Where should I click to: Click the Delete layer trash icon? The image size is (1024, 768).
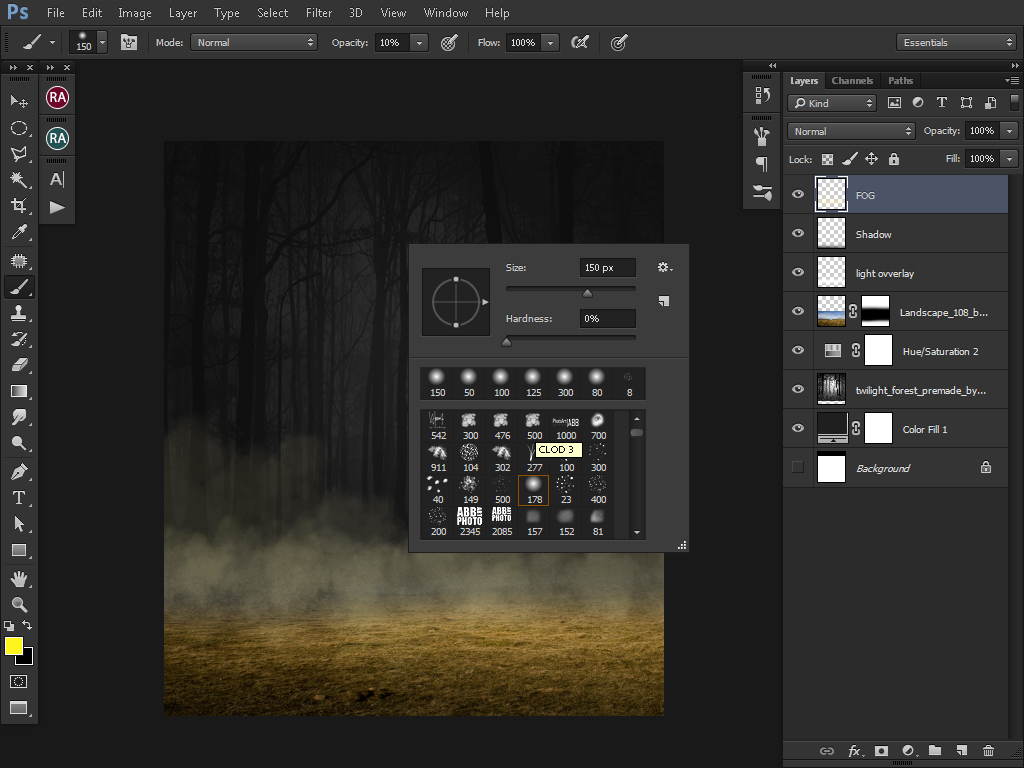click(x=988, y=750)
